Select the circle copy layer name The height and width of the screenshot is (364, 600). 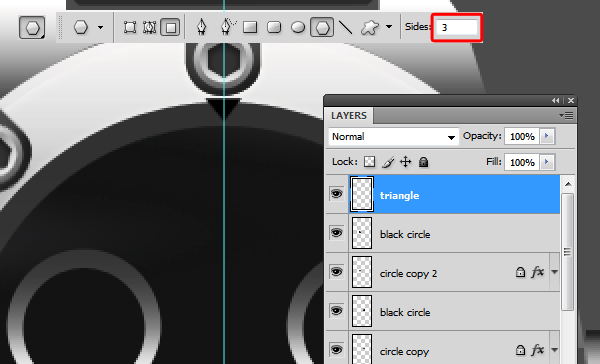404,352
